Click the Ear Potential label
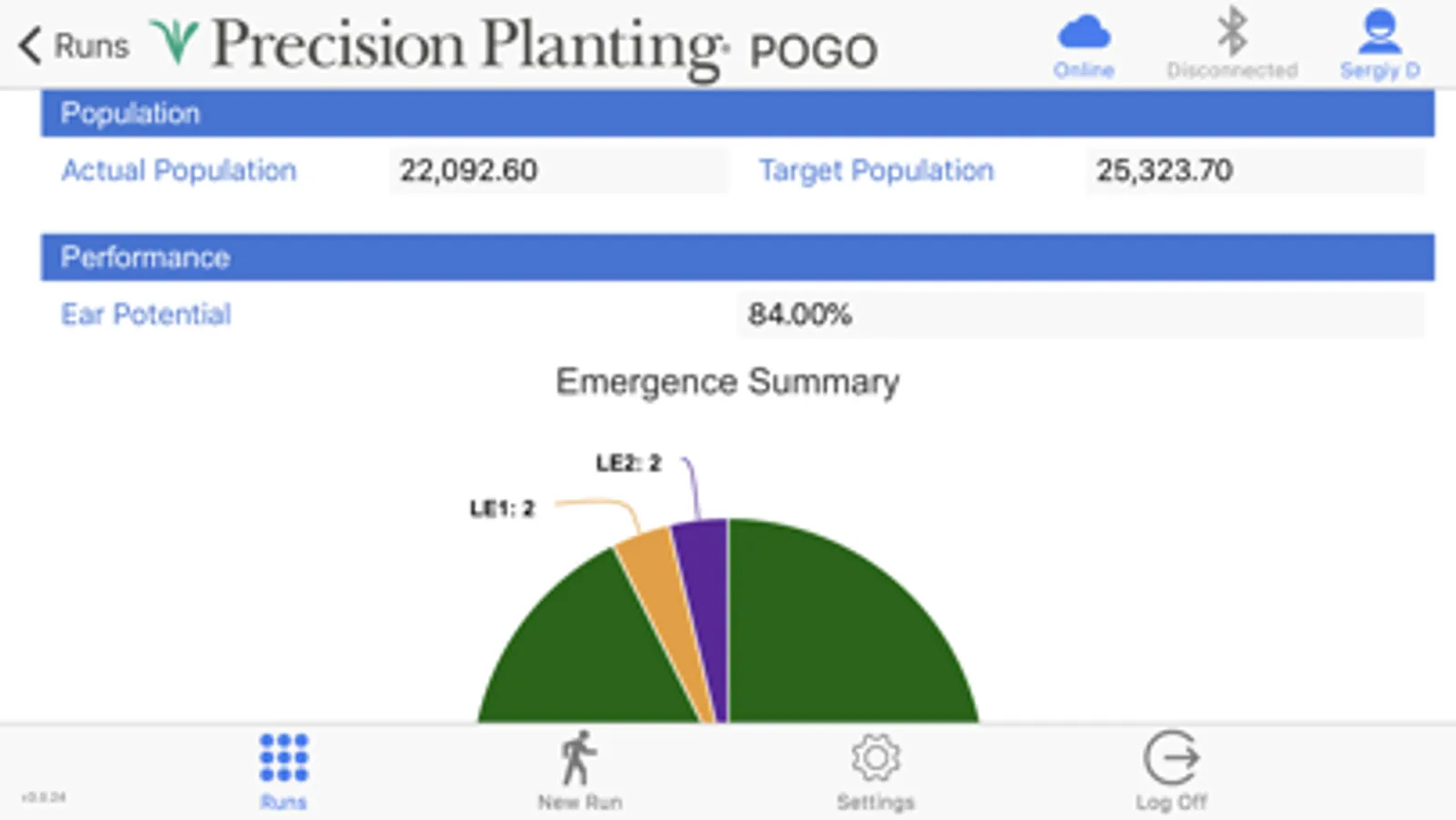The image size is (1456, 820). pos(146,314)
